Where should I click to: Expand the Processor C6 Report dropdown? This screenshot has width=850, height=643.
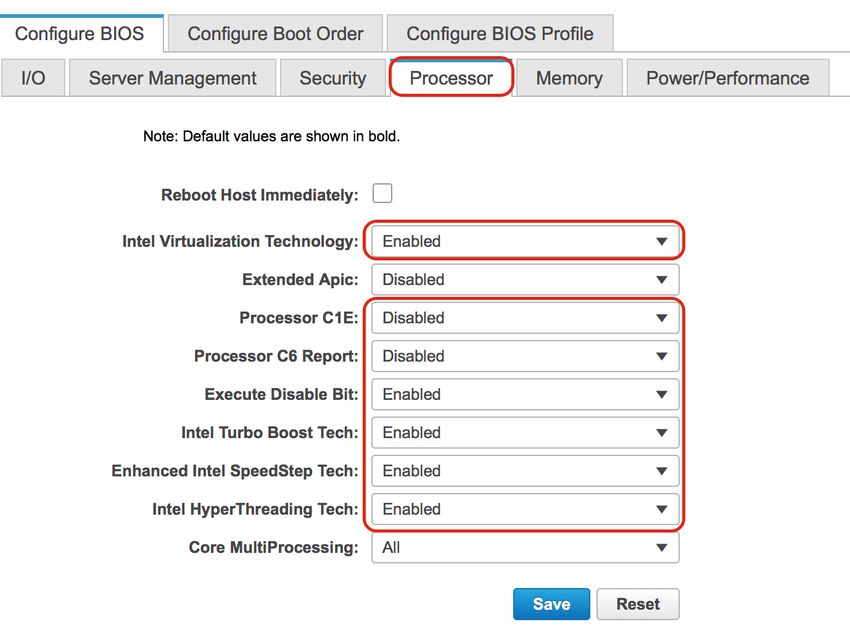coord(525,356)
